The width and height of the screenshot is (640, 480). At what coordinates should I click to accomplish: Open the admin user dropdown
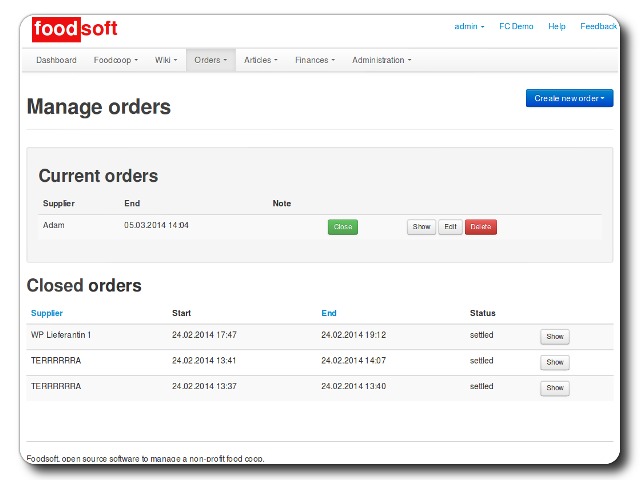(x=469, y=26)
